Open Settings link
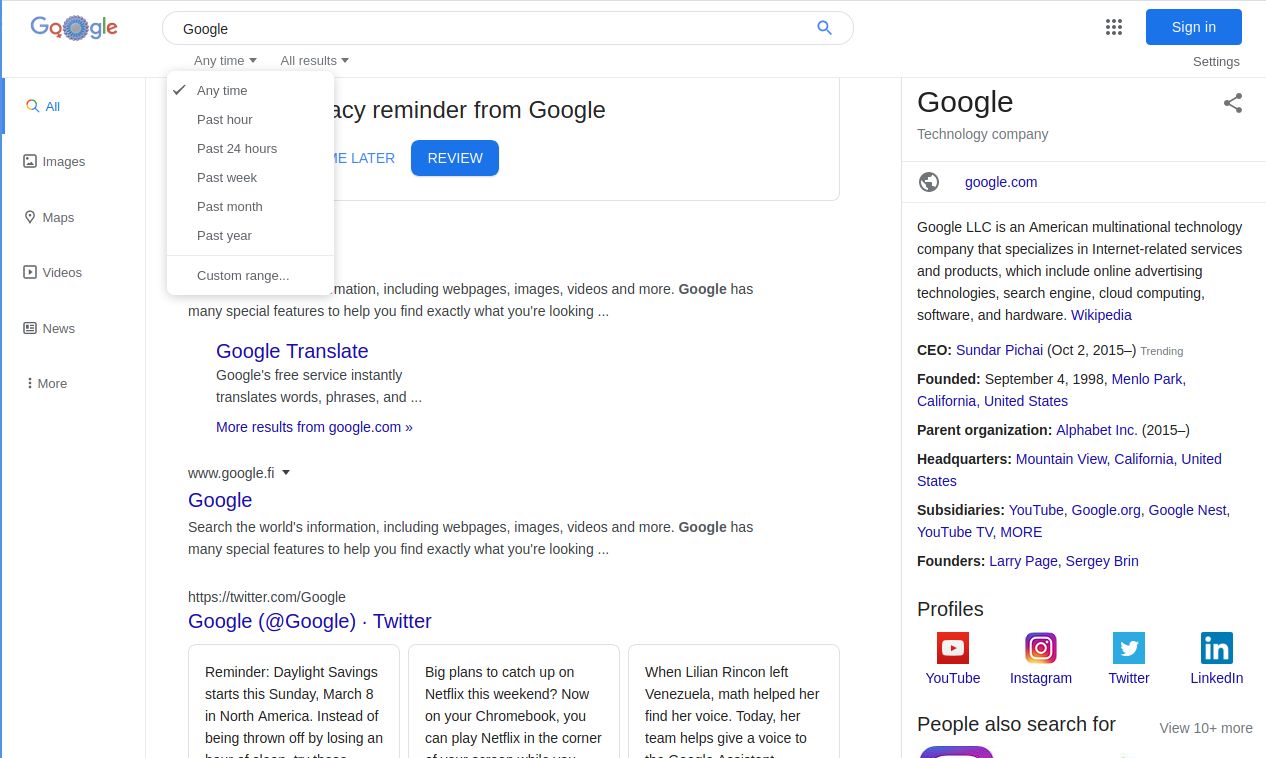This screenshot has width=1266, height=758. point(1216,61)
